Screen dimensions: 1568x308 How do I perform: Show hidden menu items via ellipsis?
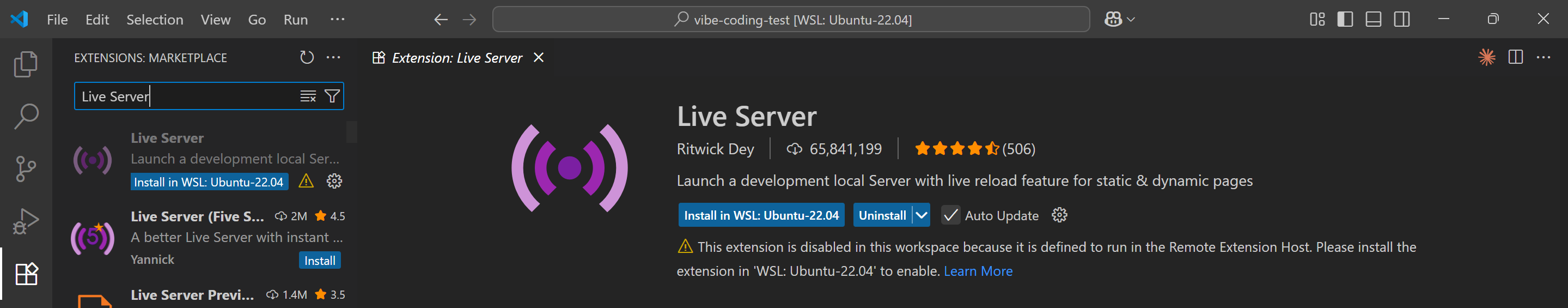click(338, 20)
